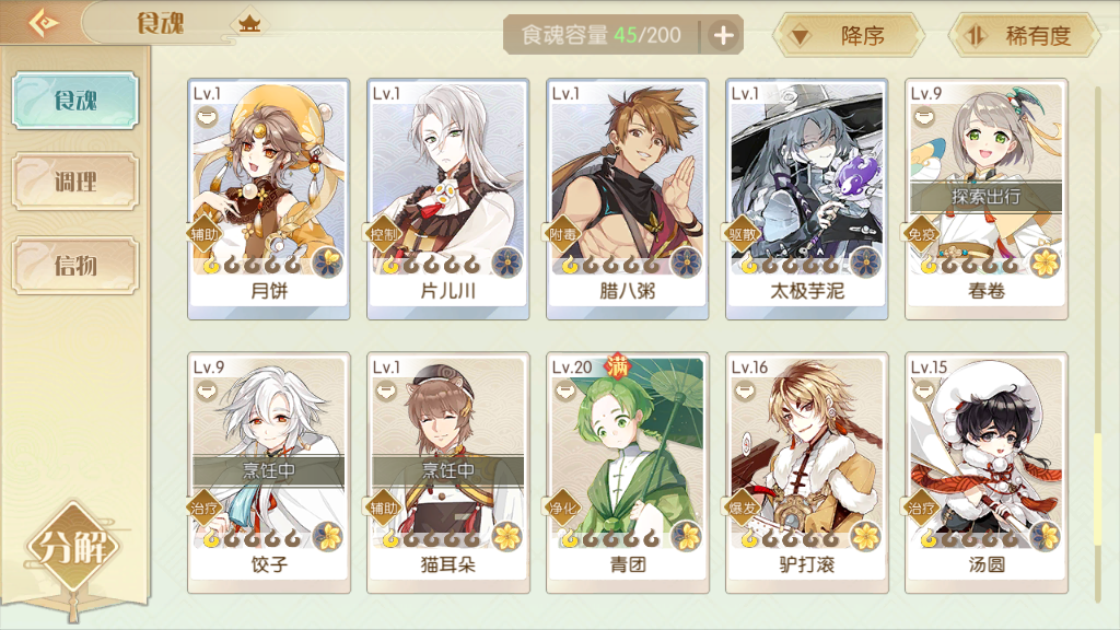The height and width of the screenshot is (630, 1120).
Task: Tap the flower rarity emblem on 春卷
Action: 1045,263
